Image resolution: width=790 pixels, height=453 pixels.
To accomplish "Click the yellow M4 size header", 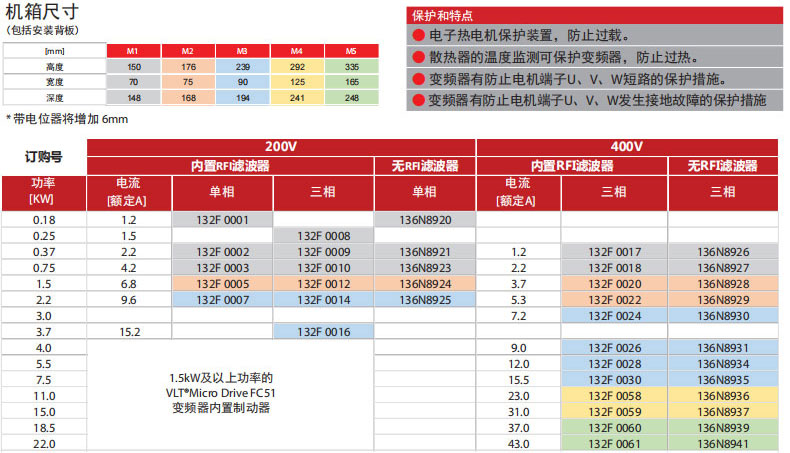I will click(x=297, y=51).
